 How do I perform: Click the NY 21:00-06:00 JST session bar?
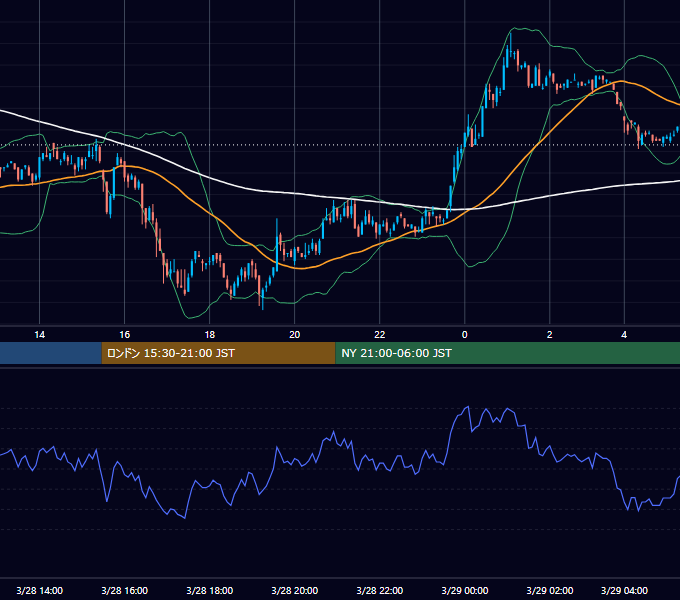click(507, 353)
